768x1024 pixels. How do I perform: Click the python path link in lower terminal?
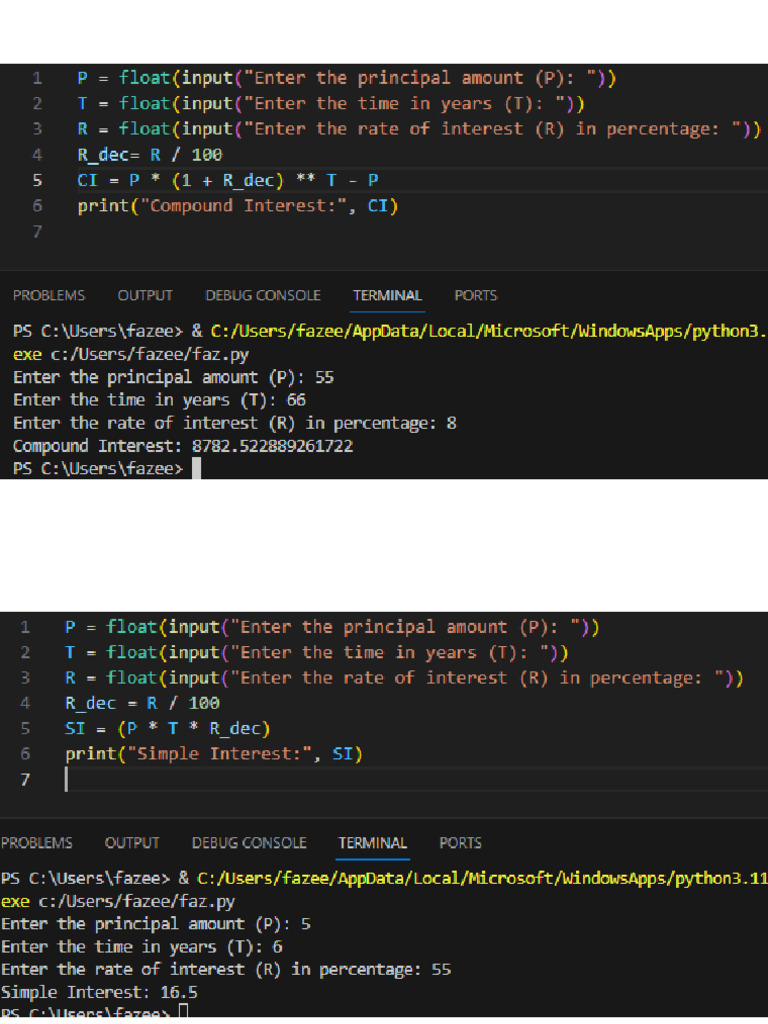(482, 879)
